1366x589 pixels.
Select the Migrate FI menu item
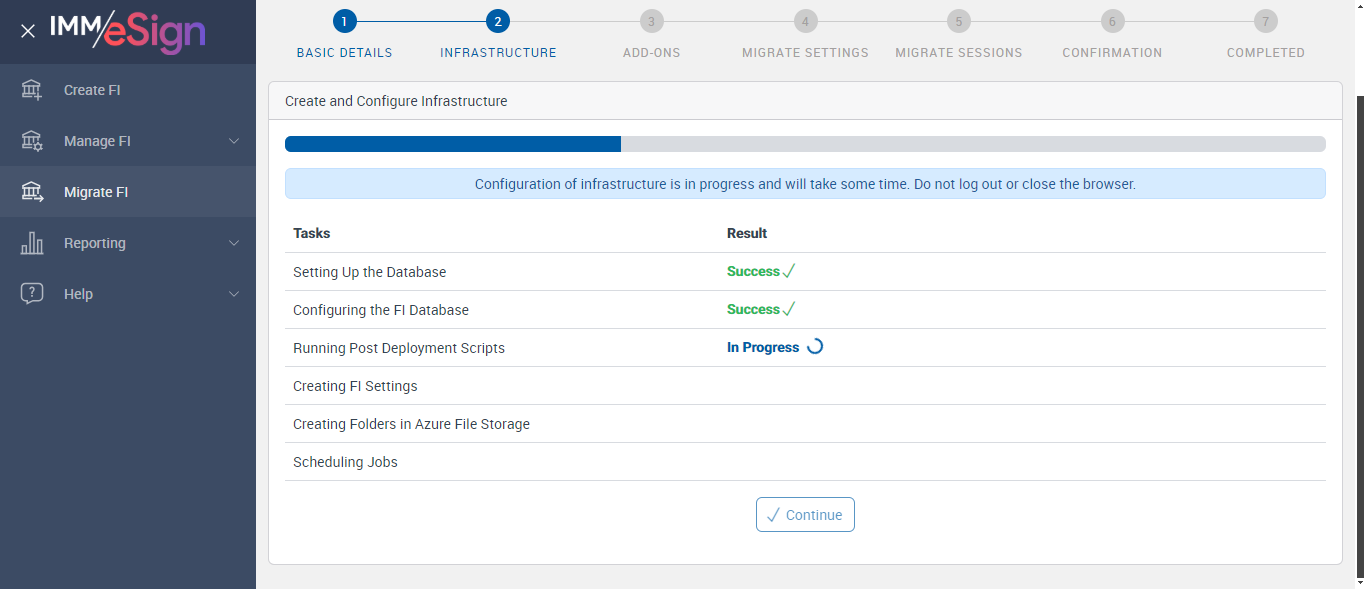(128, 192)
